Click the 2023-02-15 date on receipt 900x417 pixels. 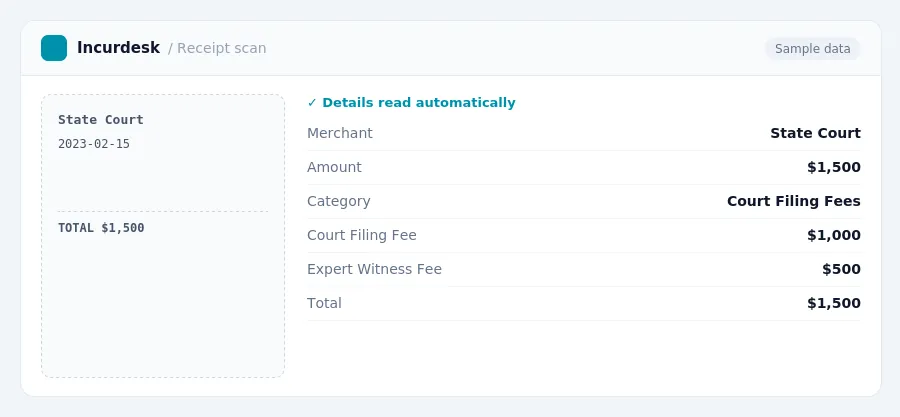click(x=94, y=144)
